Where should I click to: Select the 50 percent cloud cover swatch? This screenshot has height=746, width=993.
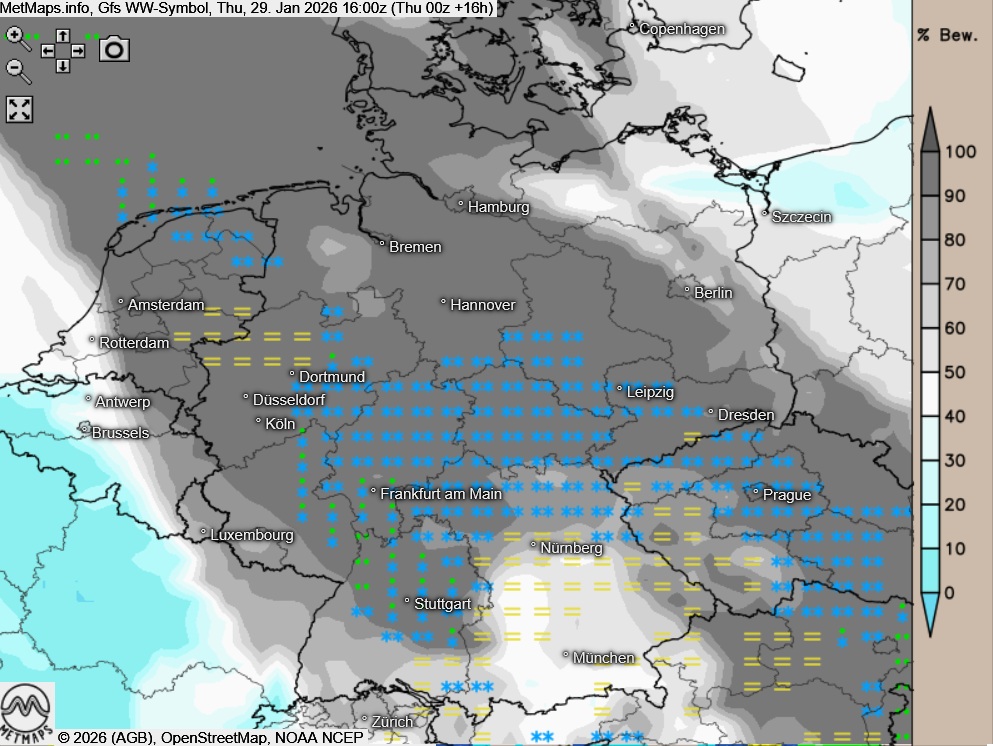(929, 372)
